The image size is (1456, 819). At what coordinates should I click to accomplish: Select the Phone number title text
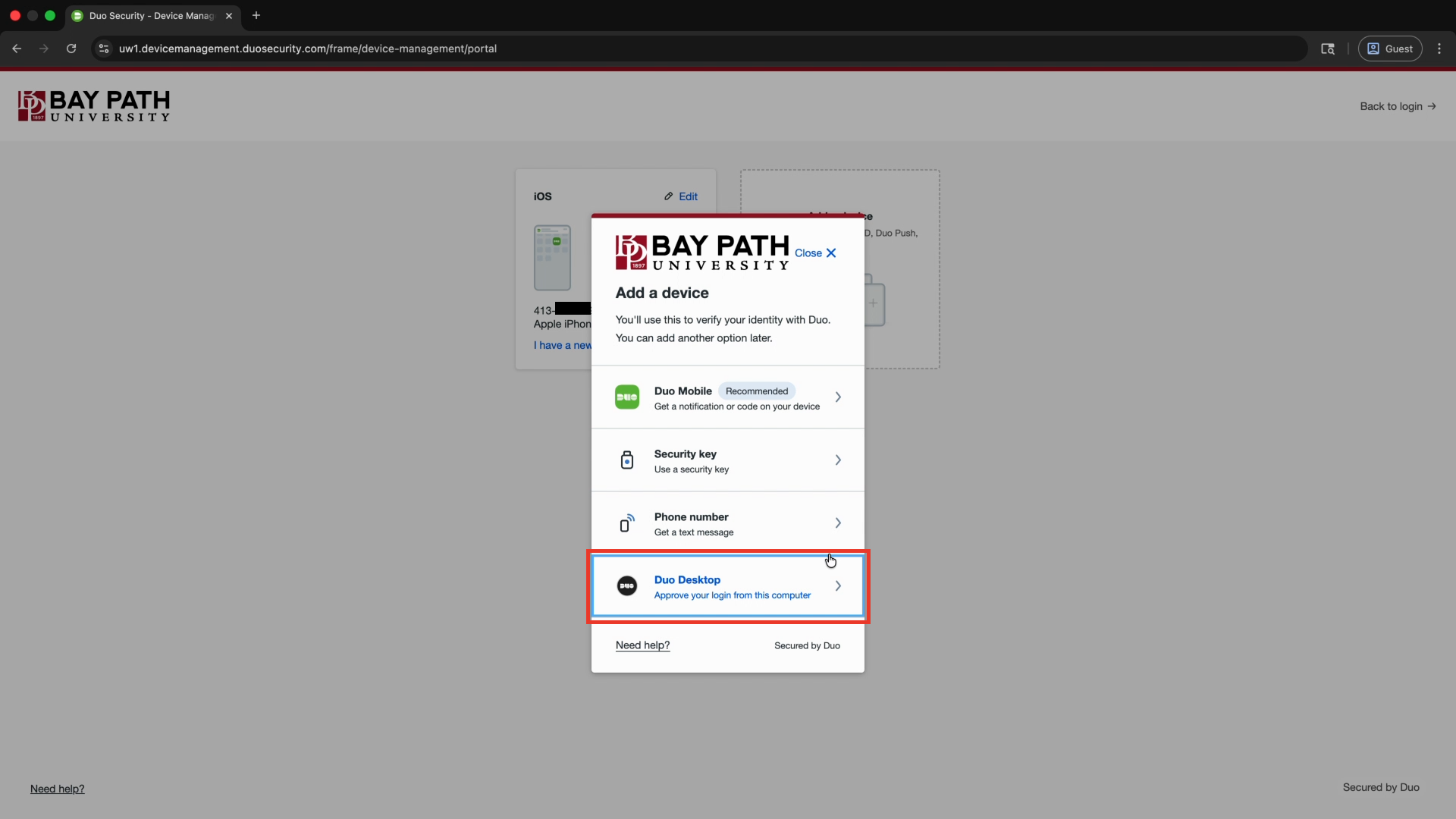pyautogui.click(x=692, y=517)
